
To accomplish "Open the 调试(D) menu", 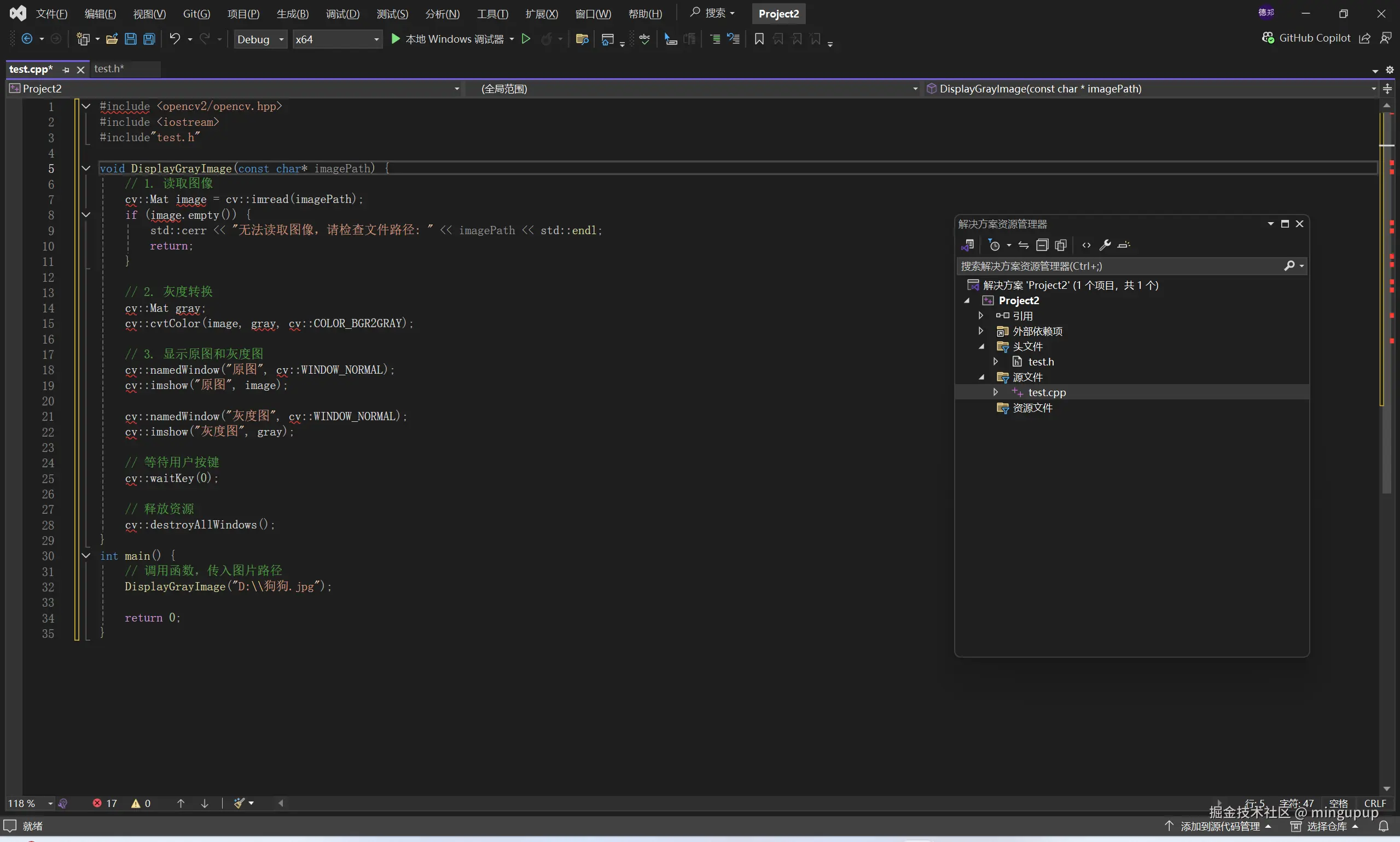I will click(x=342, y=14).
